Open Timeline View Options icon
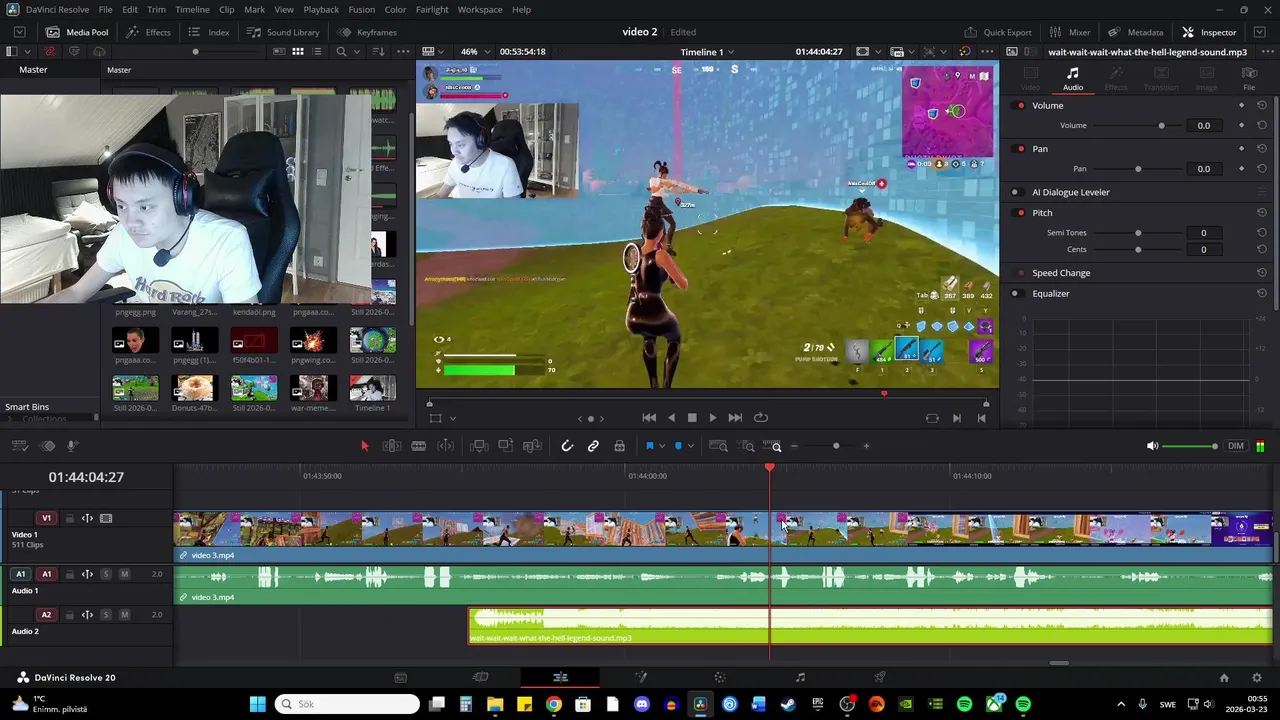 tap(19, 446)
